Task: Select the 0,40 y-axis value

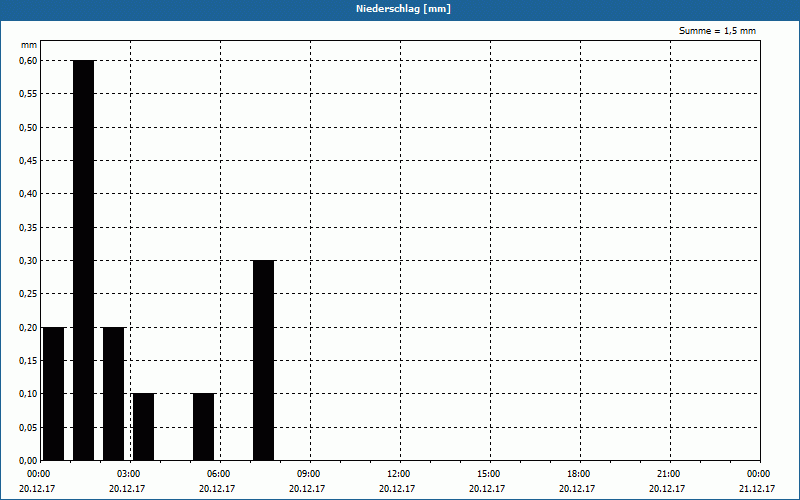Action: (28, 194)
